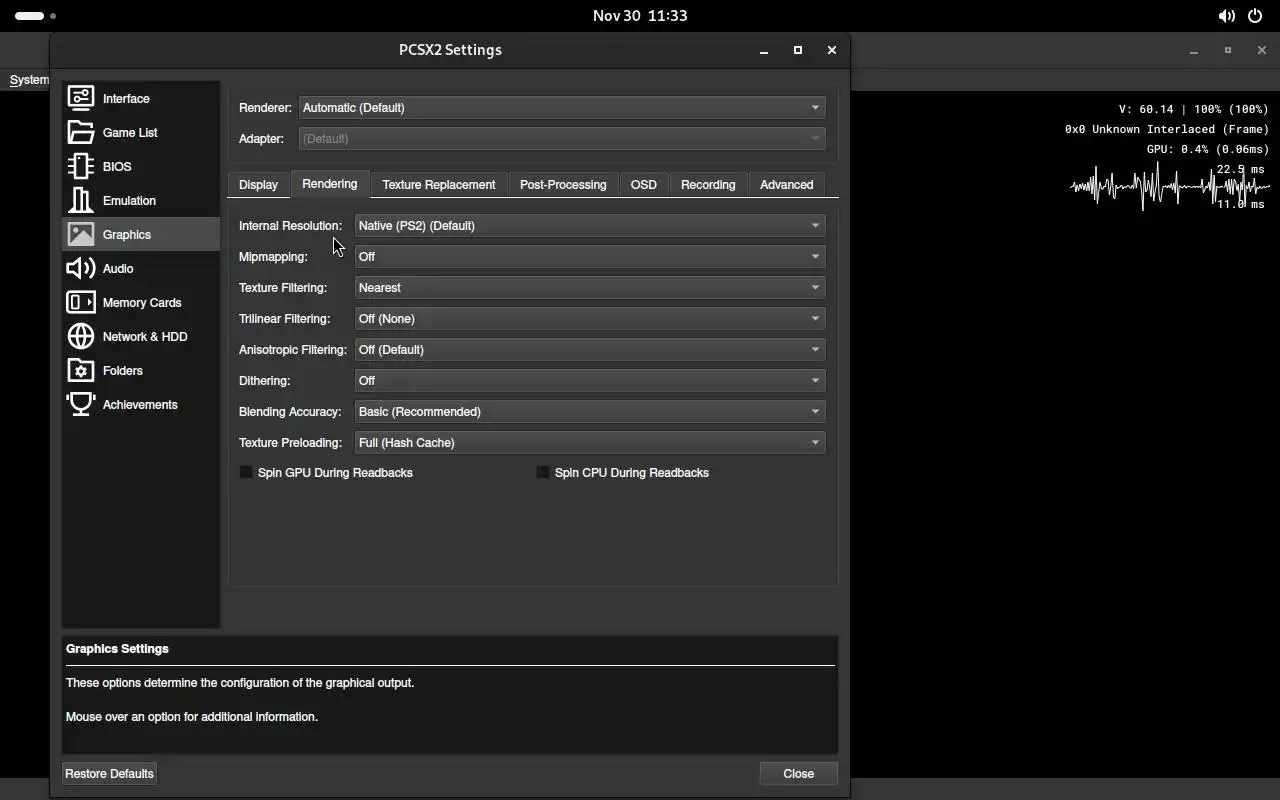Click the Close button at bottom
This screenshot has width=1280, height=800.
[x=798, y=773]
